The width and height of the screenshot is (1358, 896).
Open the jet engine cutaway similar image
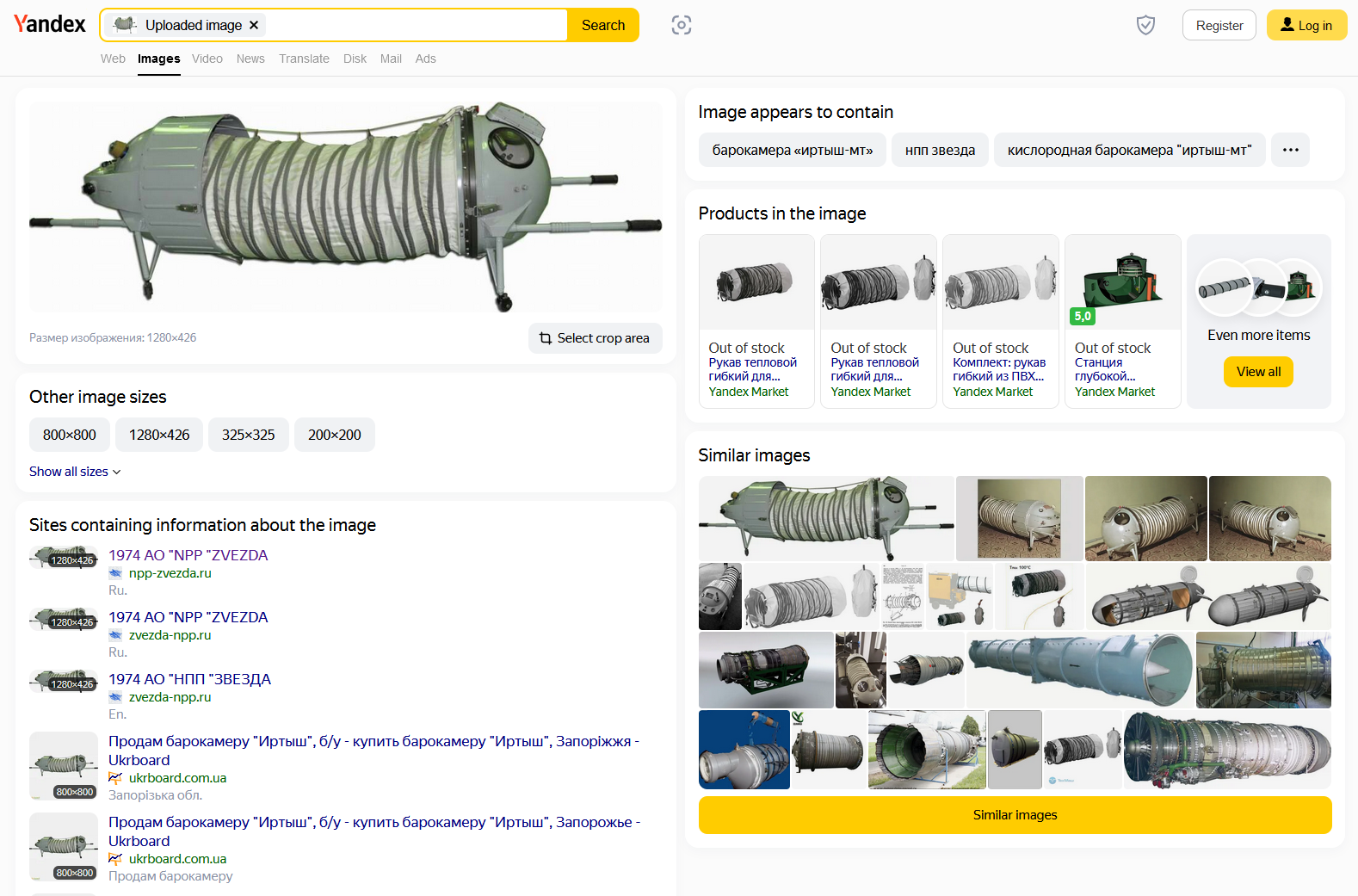pos(1227,750)
